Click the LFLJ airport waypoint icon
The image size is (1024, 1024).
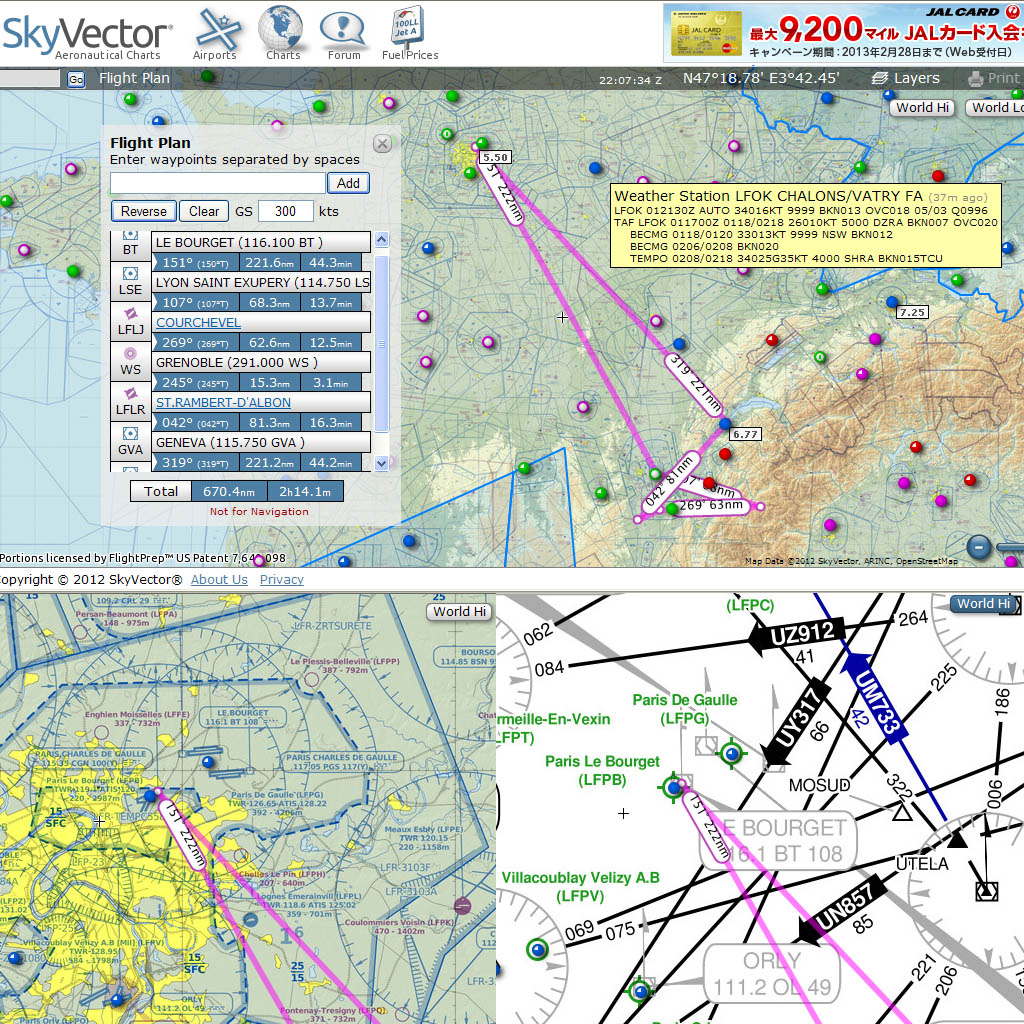131,313
